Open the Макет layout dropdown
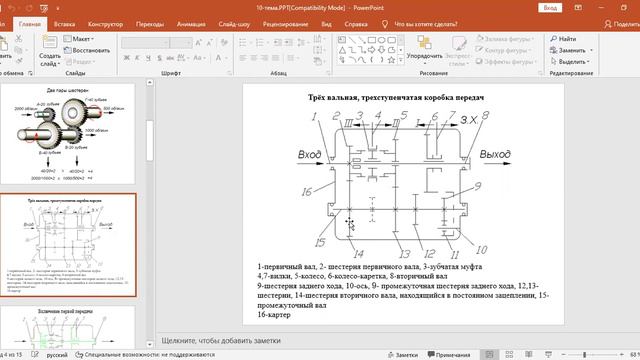The image size is (640, 360). coord(79,39)
